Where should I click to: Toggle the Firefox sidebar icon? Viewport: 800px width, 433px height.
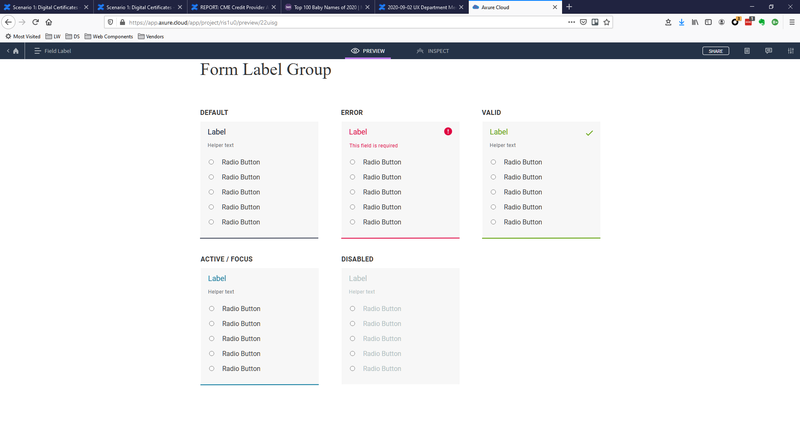pyautogui.click(x=708, y=22)
